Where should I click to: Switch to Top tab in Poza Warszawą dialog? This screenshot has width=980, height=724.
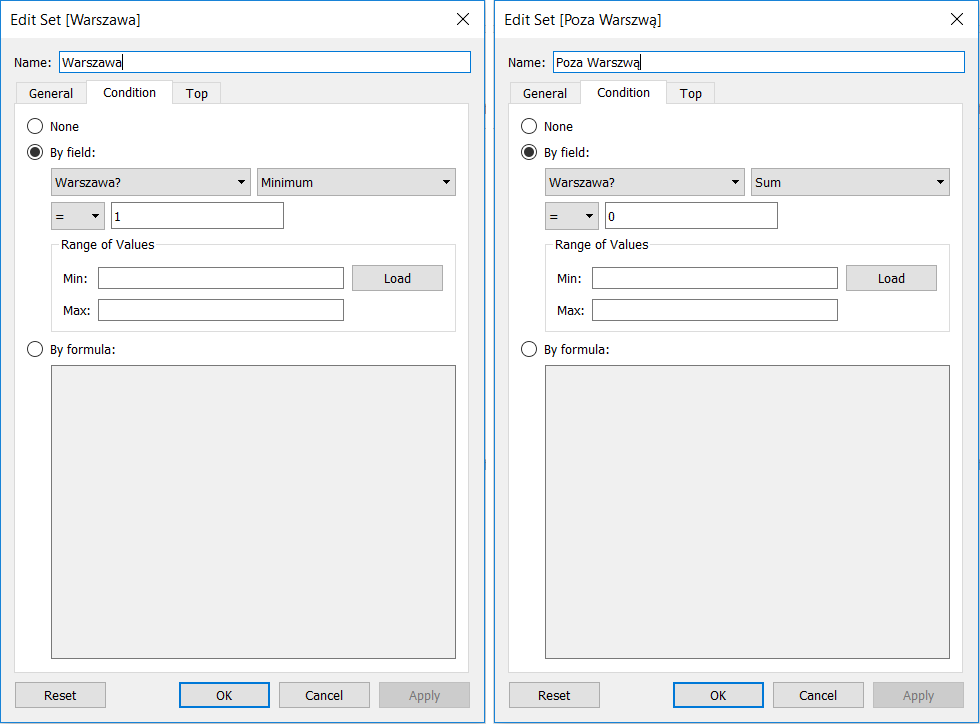[691, 93]
